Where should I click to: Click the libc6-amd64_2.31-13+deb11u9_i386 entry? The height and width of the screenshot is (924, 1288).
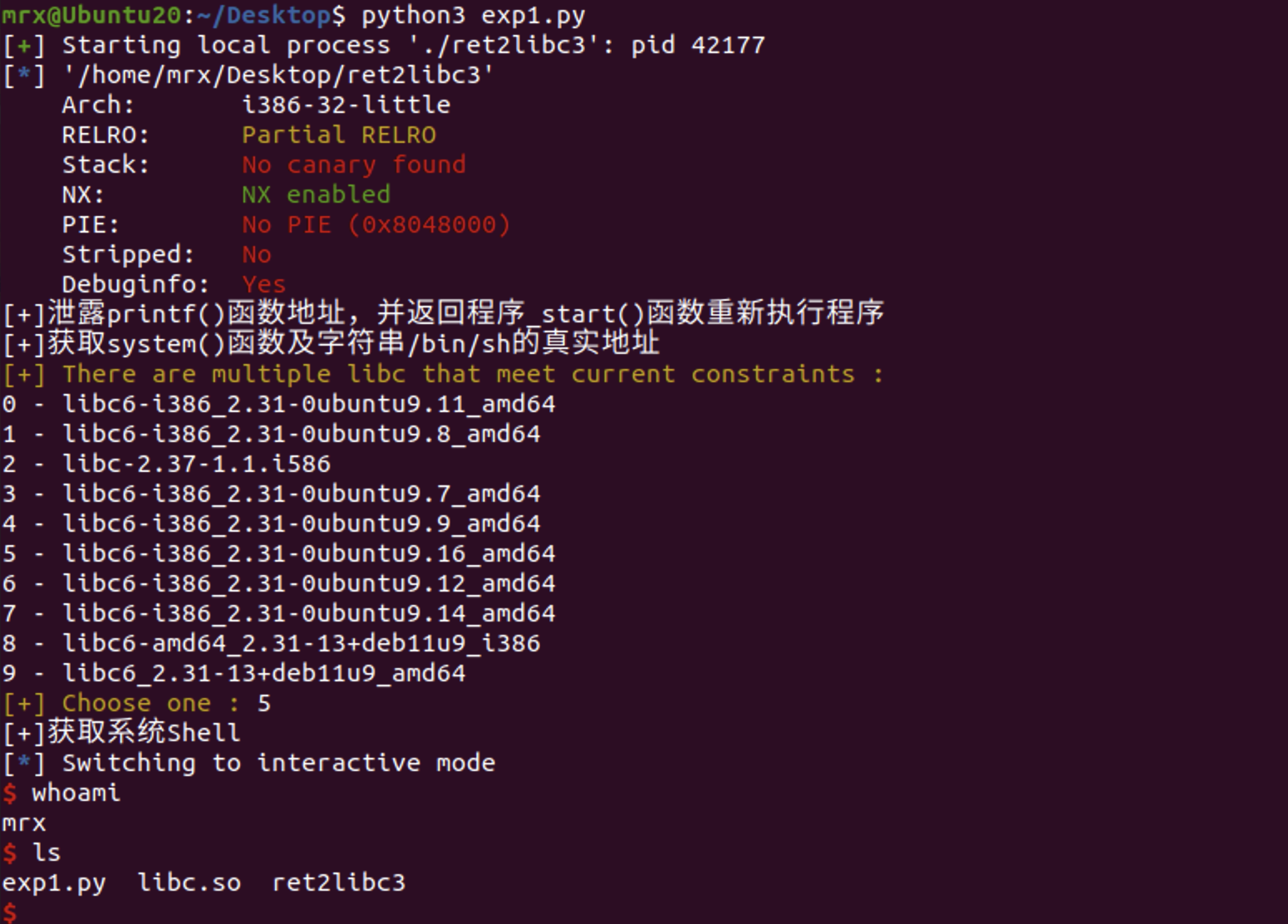(302, 643)
